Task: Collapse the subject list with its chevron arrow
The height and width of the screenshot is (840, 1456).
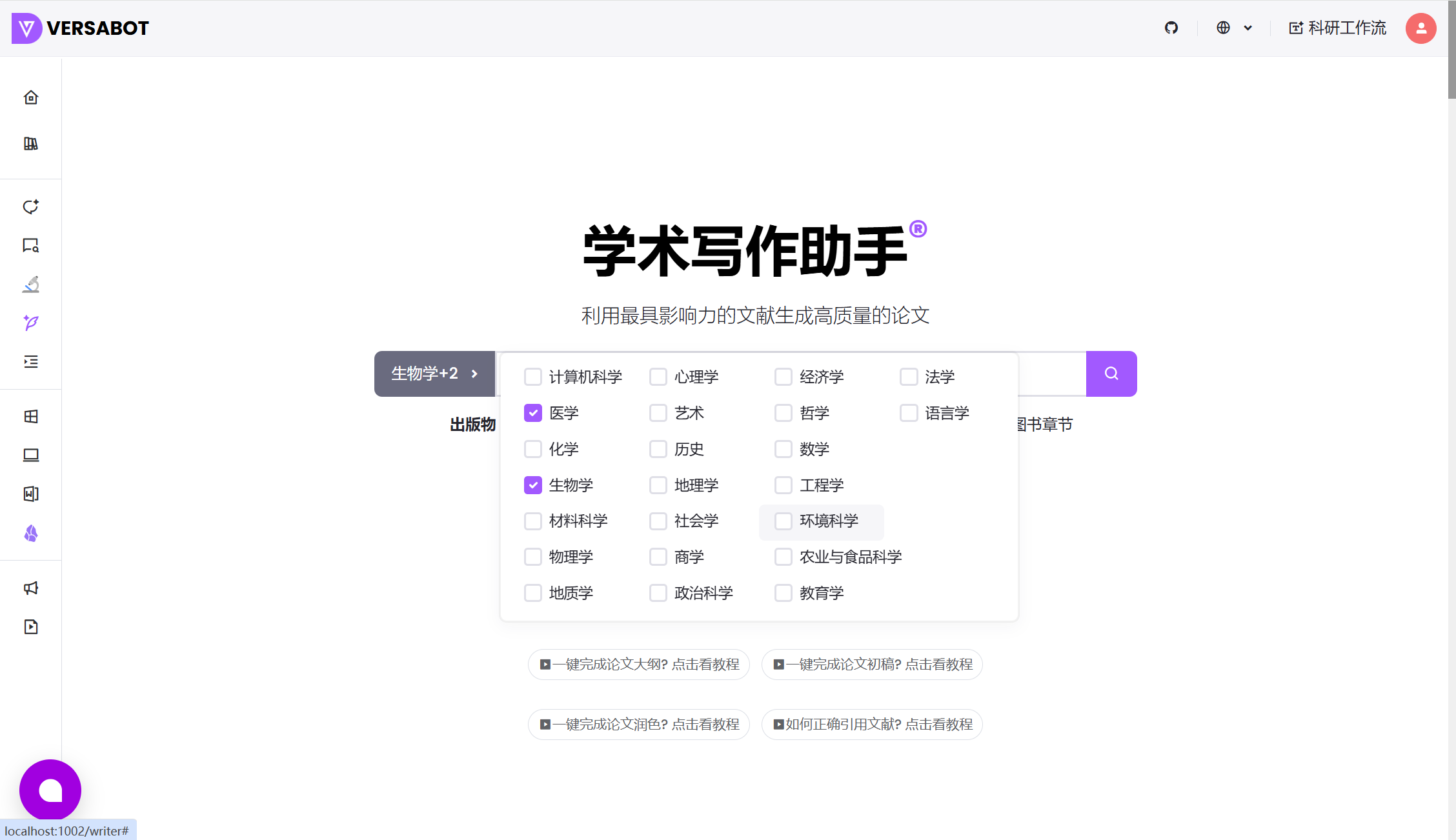Action: point(474,374)
